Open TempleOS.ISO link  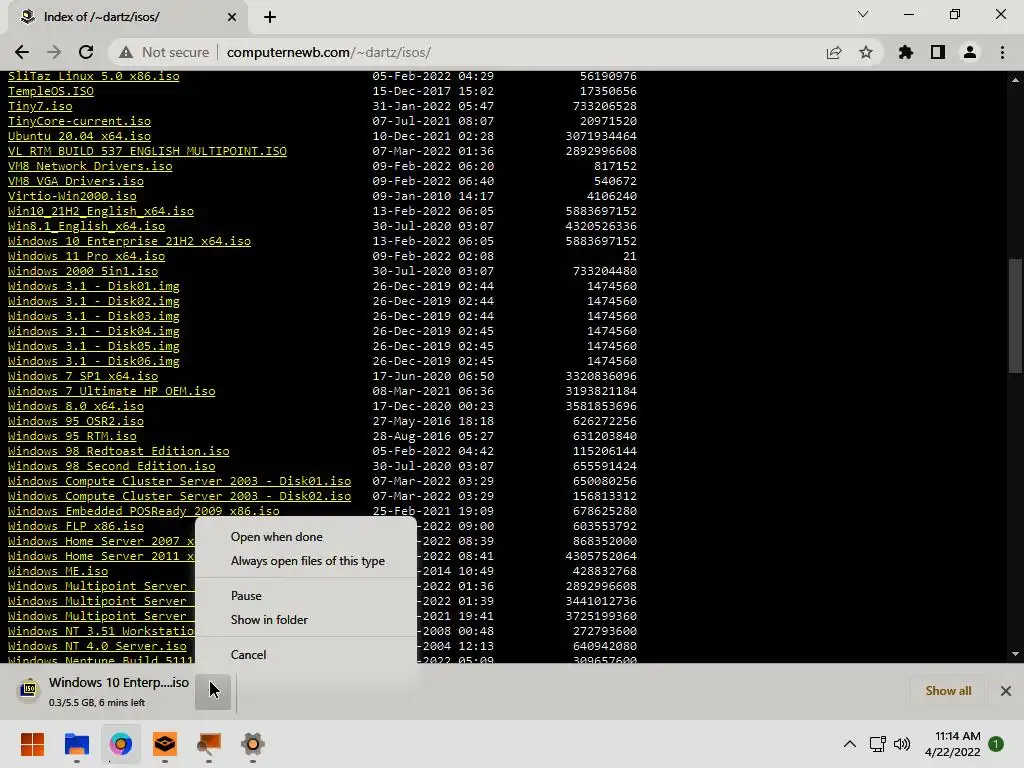point(50,91)
